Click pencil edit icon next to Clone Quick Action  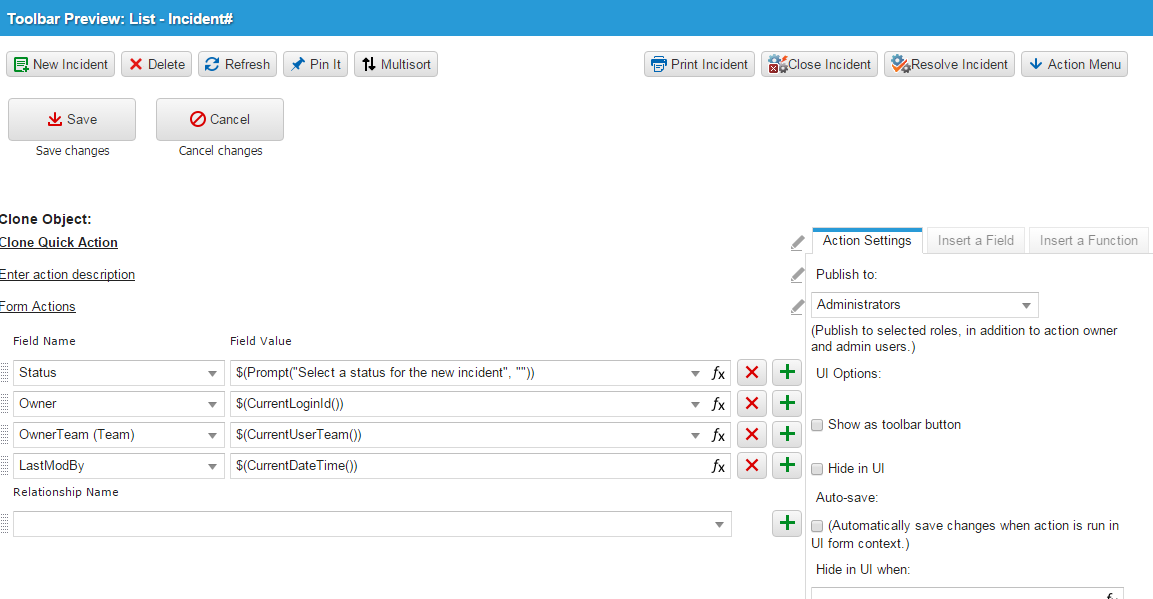tap(797, 243)
